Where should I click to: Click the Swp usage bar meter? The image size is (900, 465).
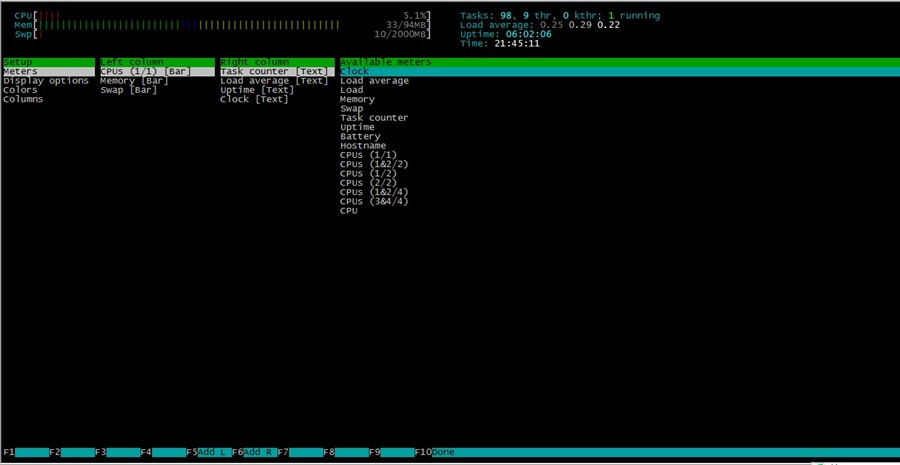pyautogui.click(x=223, y=34)
